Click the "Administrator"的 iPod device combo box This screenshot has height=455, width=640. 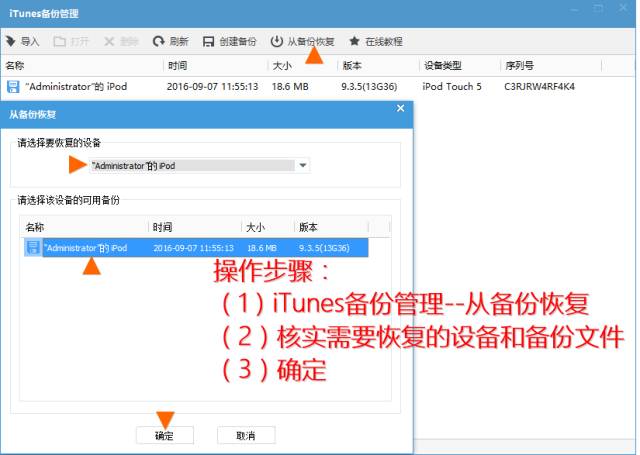coord(199,165)
